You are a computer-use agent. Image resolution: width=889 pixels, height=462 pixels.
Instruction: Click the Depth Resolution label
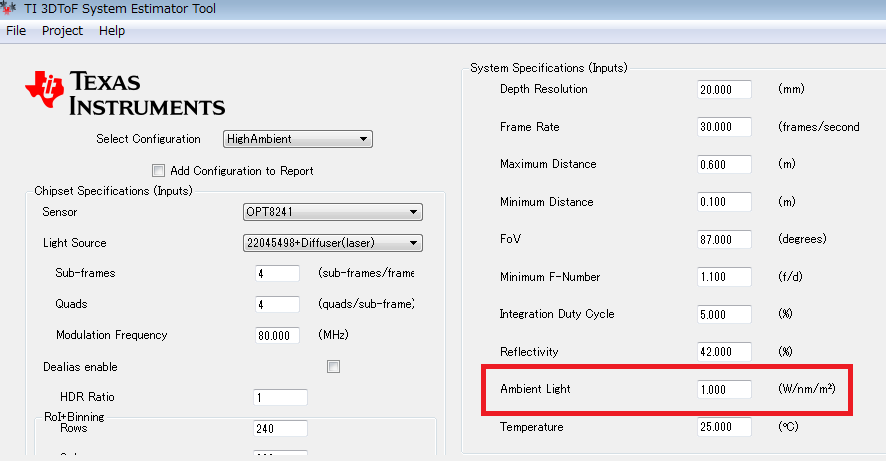tap(544, 89)
